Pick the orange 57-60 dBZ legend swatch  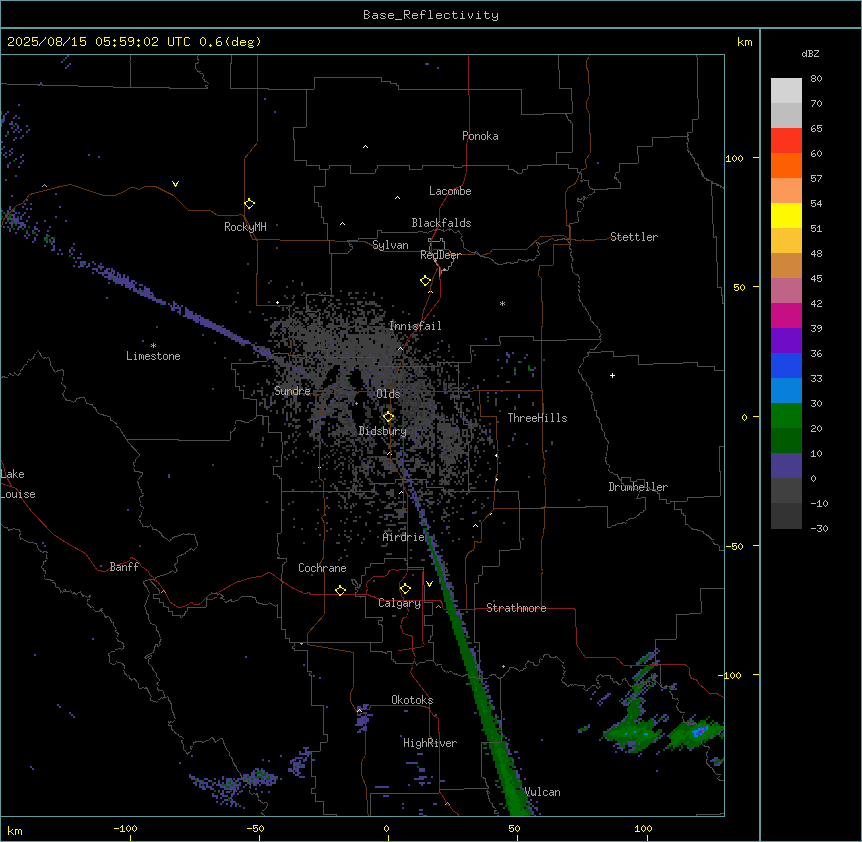click(x=786, y=165)
